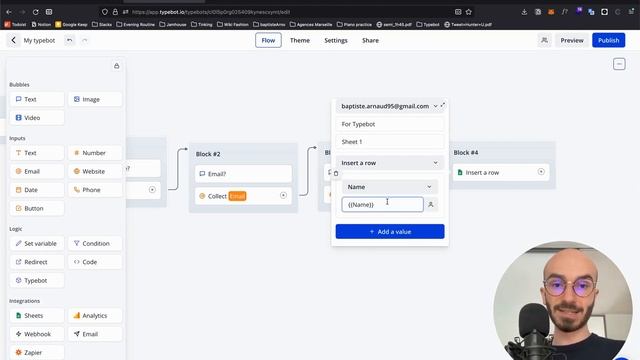
Task: Delete the Name value row
Action: click(336, 173)
